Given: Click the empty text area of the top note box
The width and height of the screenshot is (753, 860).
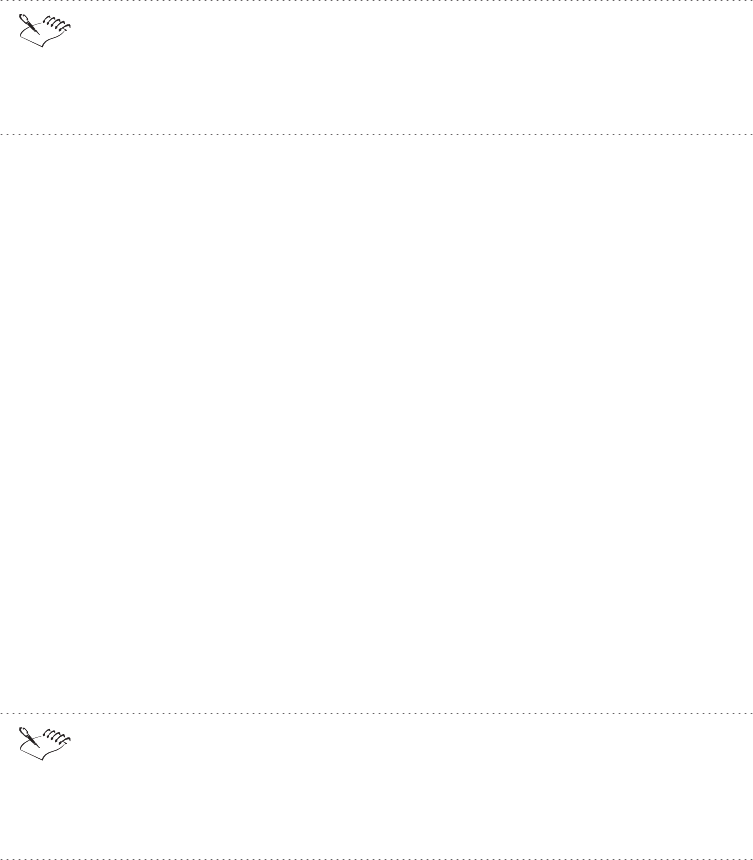Looking at the screenshot, I should coord(411,67).
